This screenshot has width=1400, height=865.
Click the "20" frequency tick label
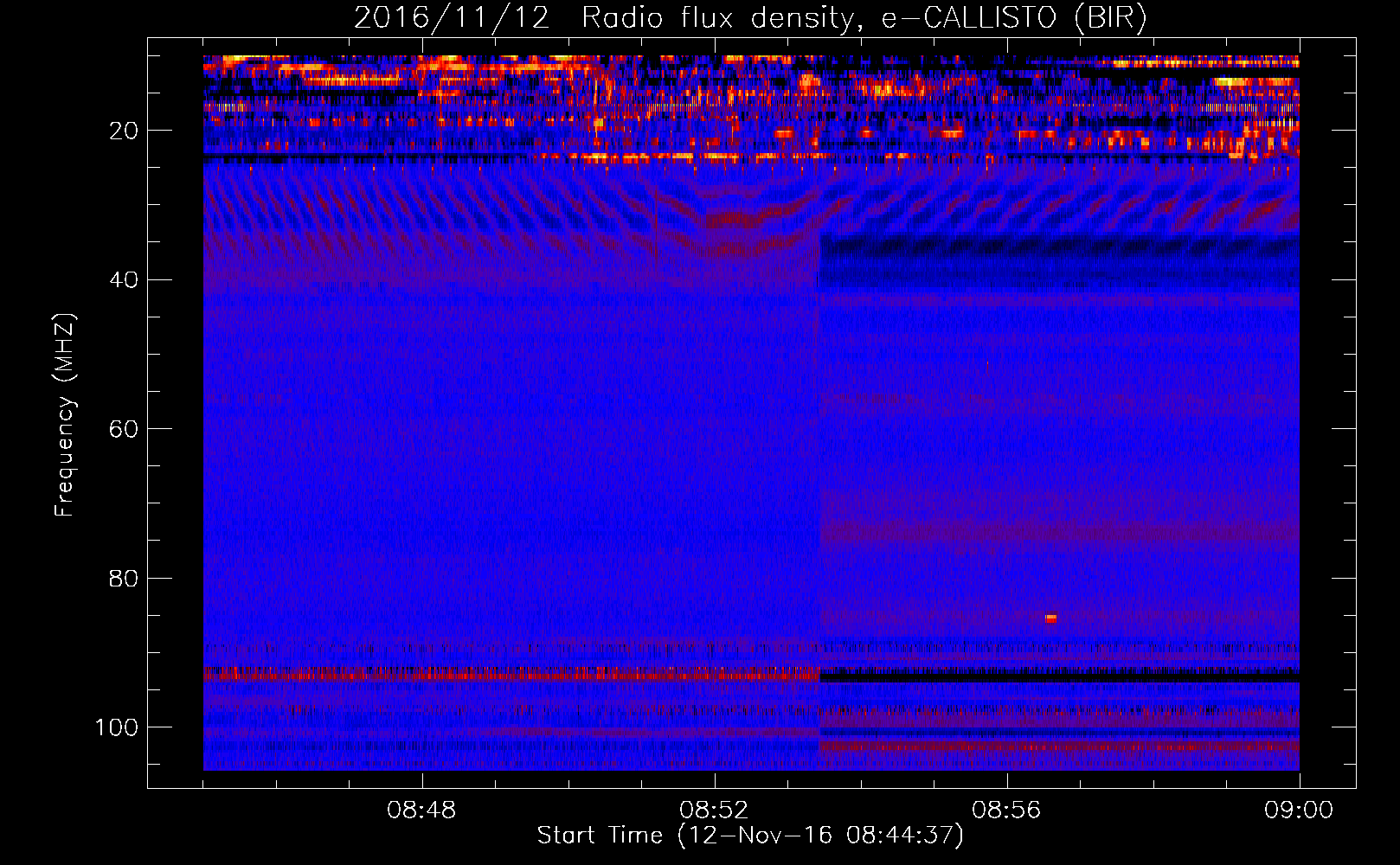[124, 131]
